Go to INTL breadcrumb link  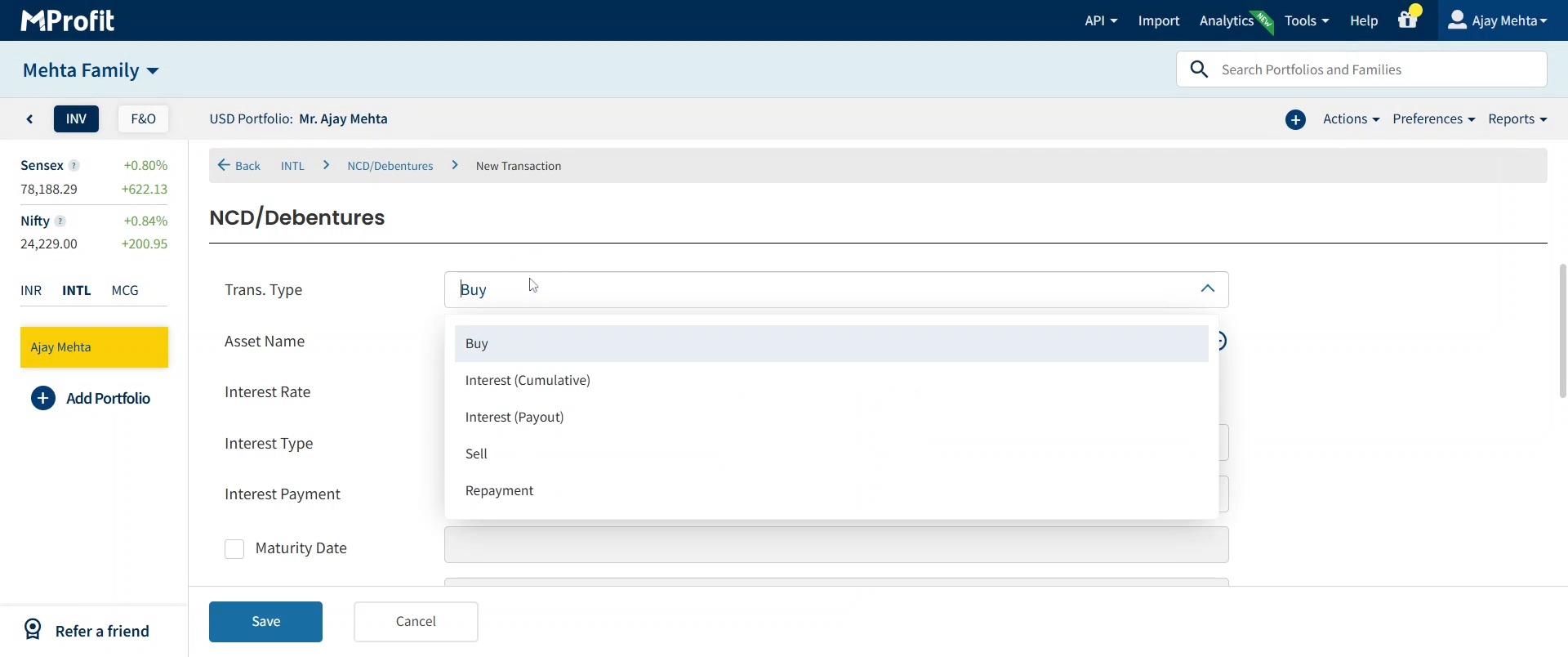click(292, 166)
